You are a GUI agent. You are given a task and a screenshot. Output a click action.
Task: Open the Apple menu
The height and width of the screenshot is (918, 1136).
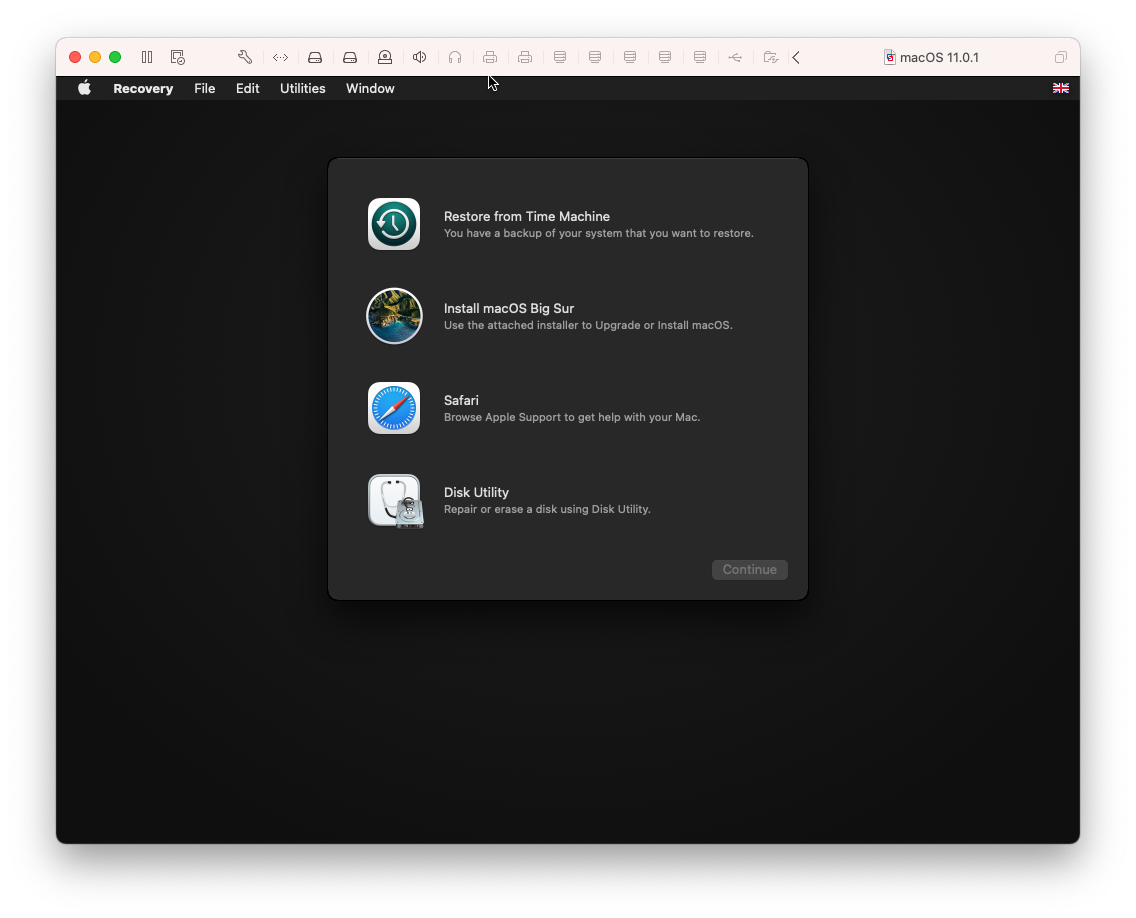click(84, 88)
